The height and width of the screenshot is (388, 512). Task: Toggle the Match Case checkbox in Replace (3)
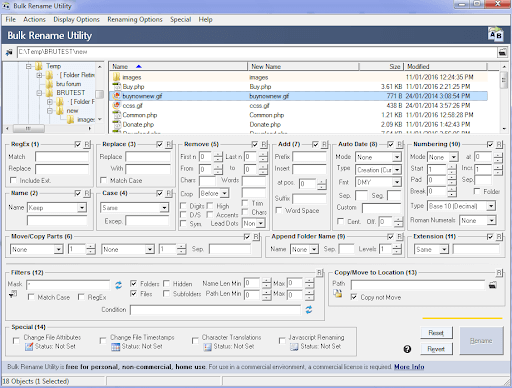[x=104, y=180]
